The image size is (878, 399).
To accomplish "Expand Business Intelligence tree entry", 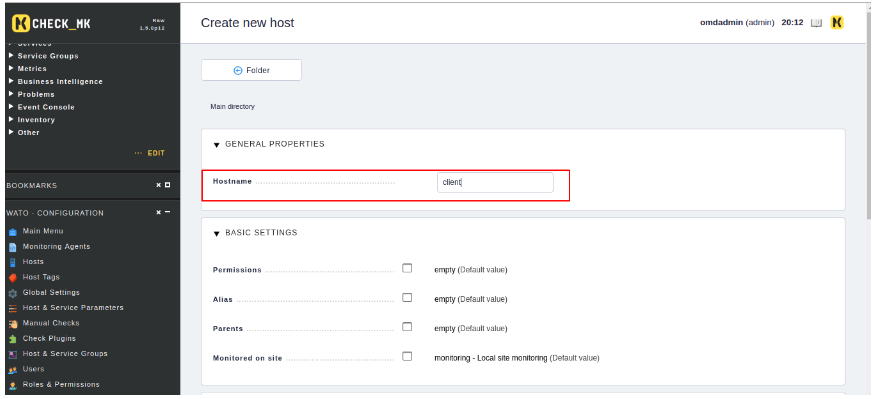I will point(11,81).
